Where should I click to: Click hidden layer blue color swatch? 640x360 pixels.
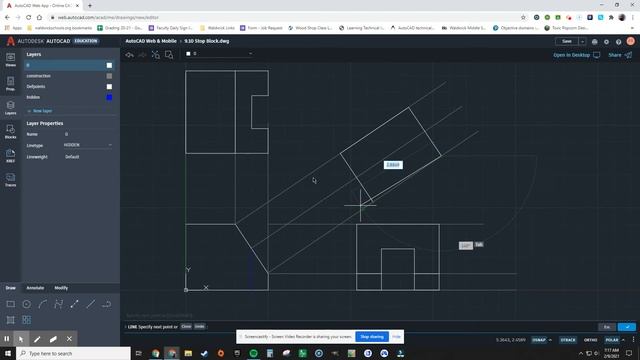pyautogui.click(x=109, y=97)
